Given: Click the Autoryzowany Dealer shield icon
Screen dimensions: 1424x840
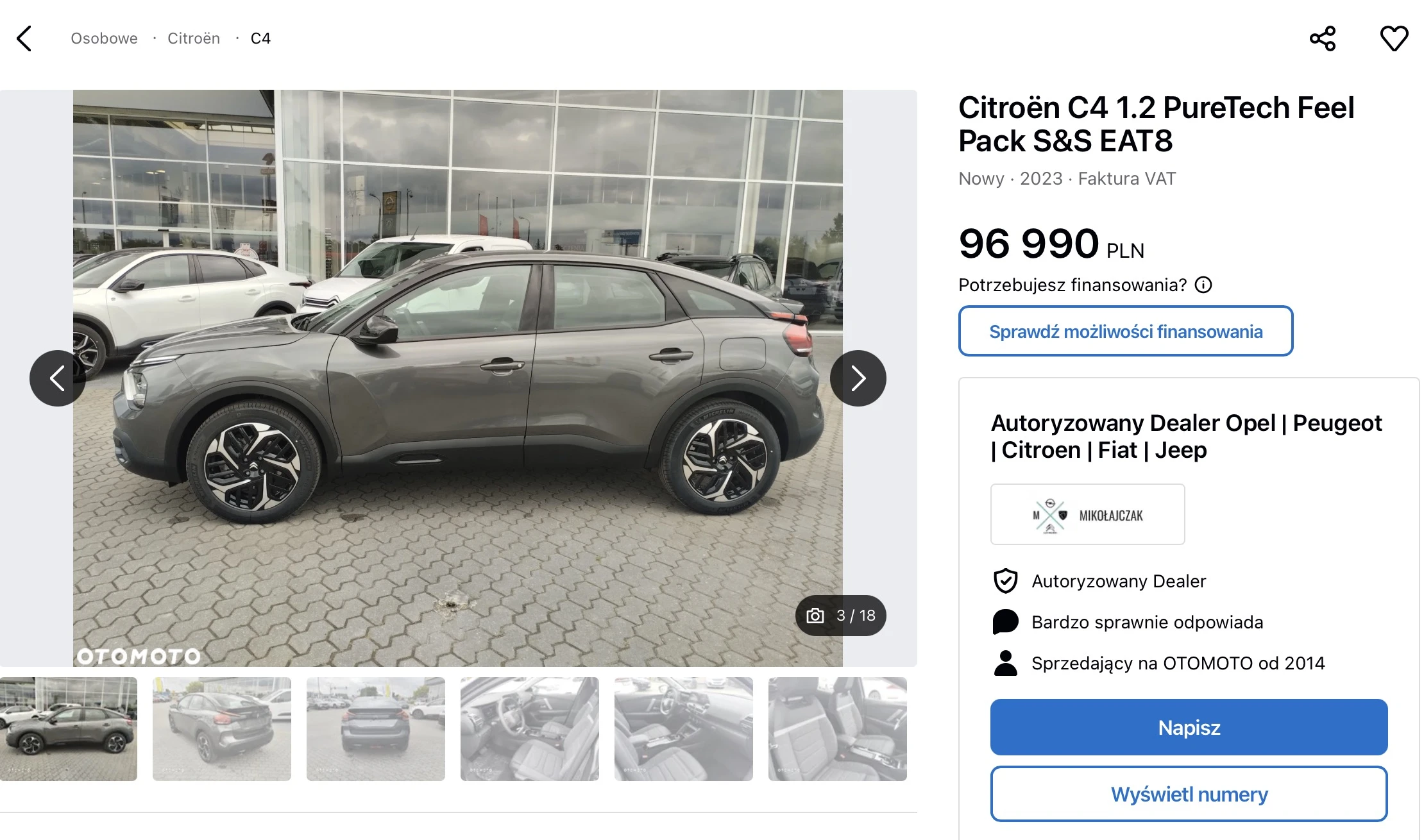Looking at the screenshot, I should (1005, 581).
